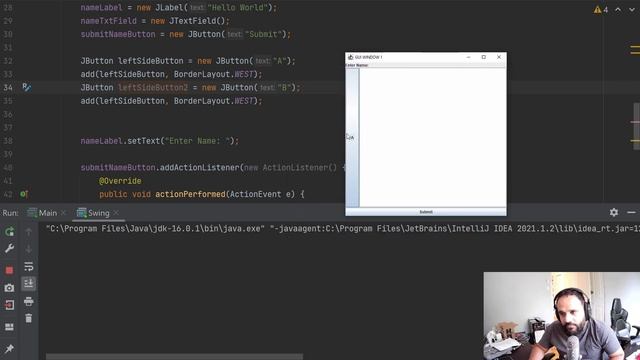Image resolution: width=640 pixels, height=360 pixels.
Task: Close the GUI window
Action: click(499, 57)
